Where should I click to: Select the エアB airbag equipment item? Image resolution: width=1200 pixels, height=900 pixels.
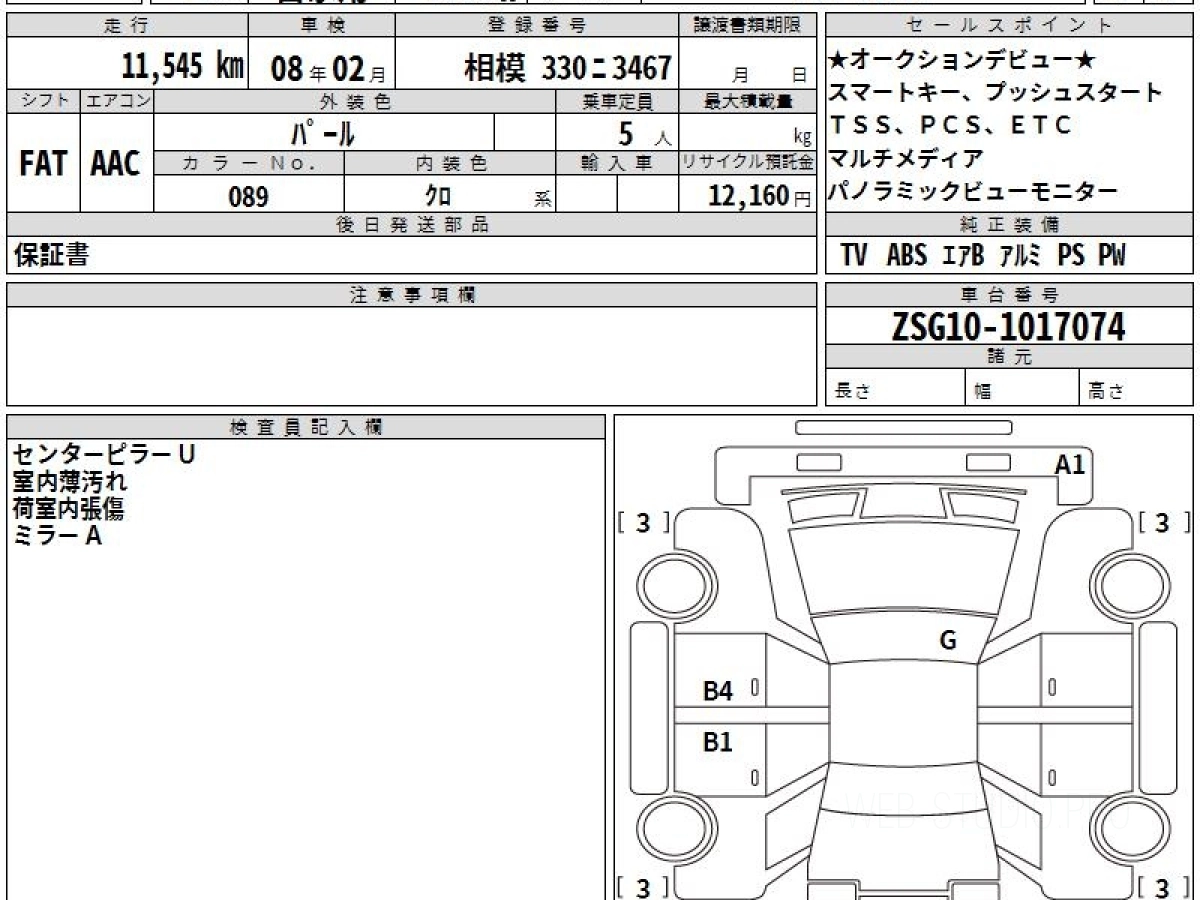pyautogui.click(x=964, y=256)
